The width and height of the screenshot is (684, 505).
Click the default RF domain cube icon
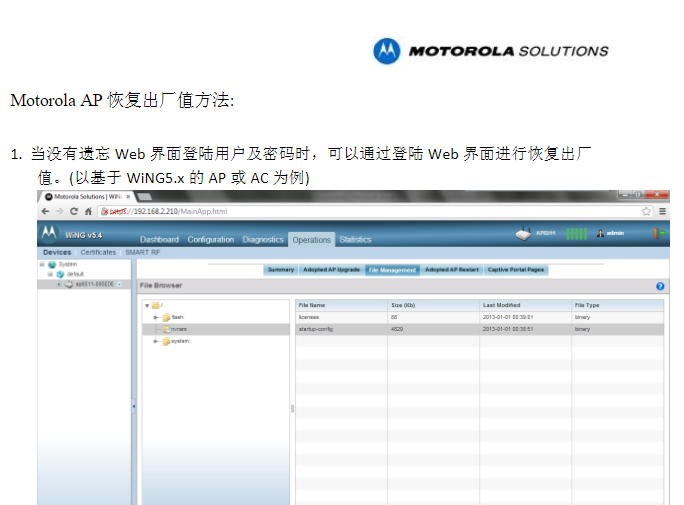coord(60,274)
